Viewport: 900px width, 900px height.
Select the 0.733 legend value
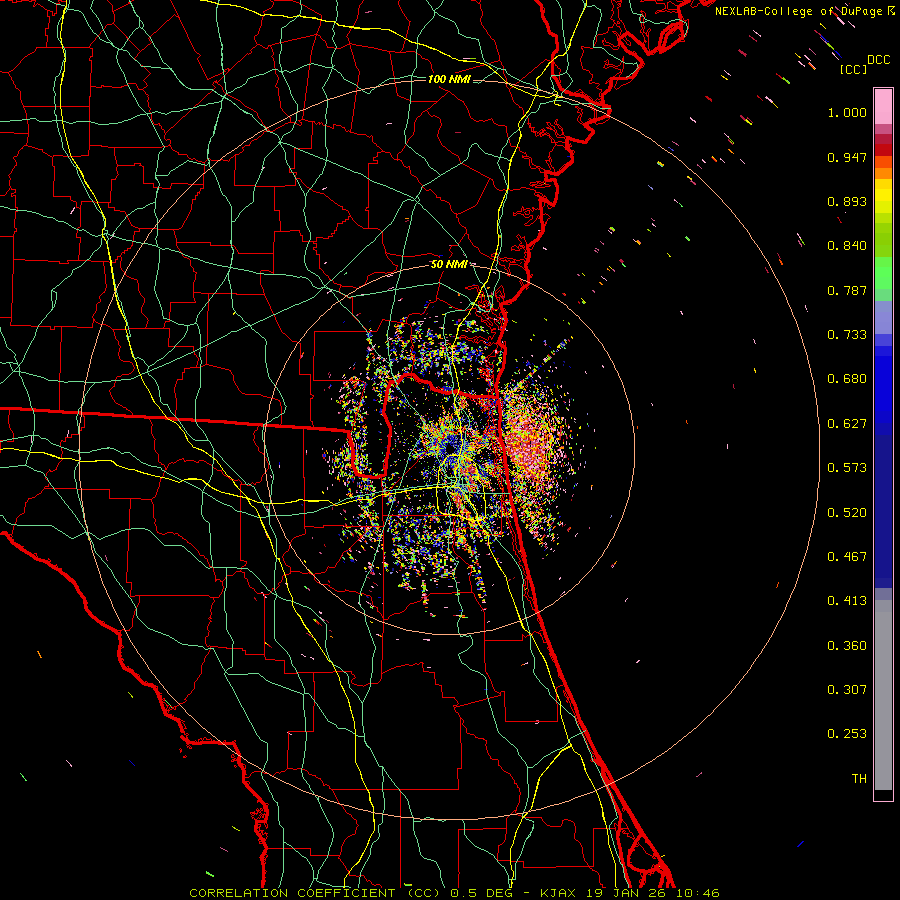click(847, 335)
